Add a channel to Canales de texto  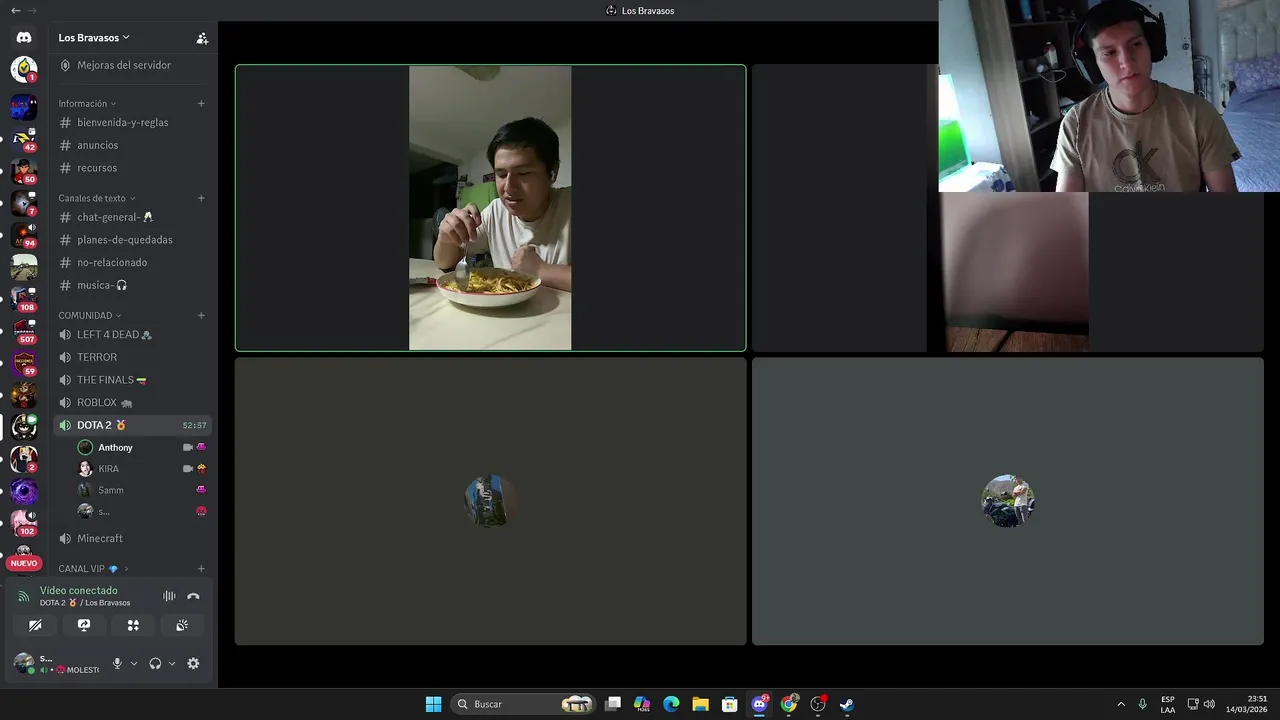tap(201, 198)
